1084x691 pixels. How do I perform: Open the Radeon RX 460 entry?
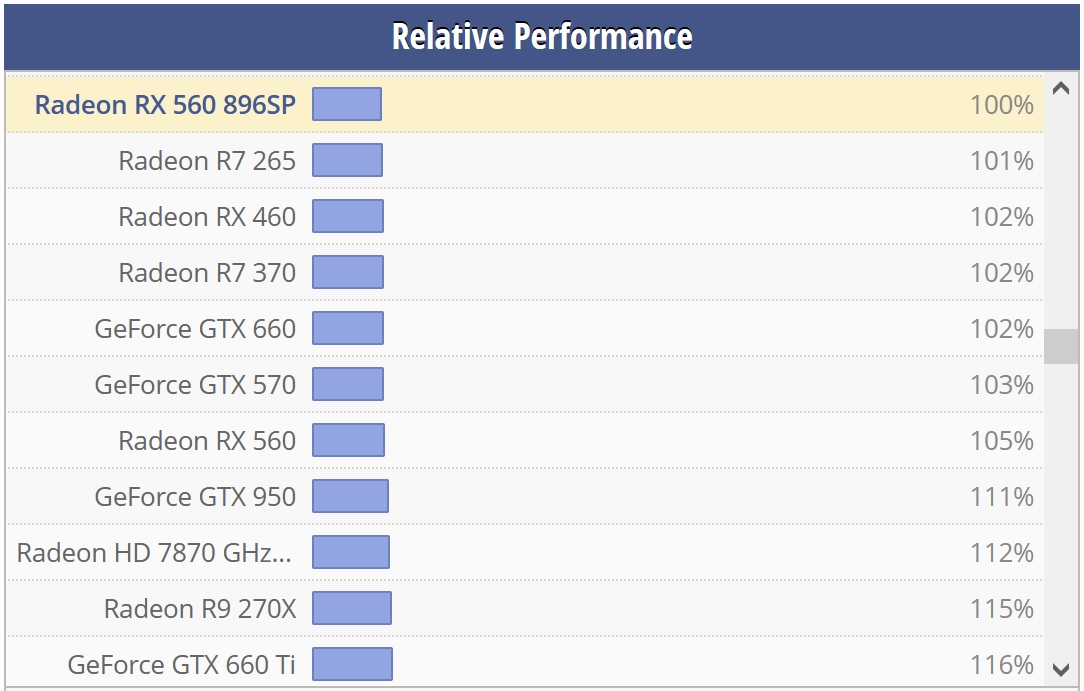pyautogui.click(x=207, y=216)
